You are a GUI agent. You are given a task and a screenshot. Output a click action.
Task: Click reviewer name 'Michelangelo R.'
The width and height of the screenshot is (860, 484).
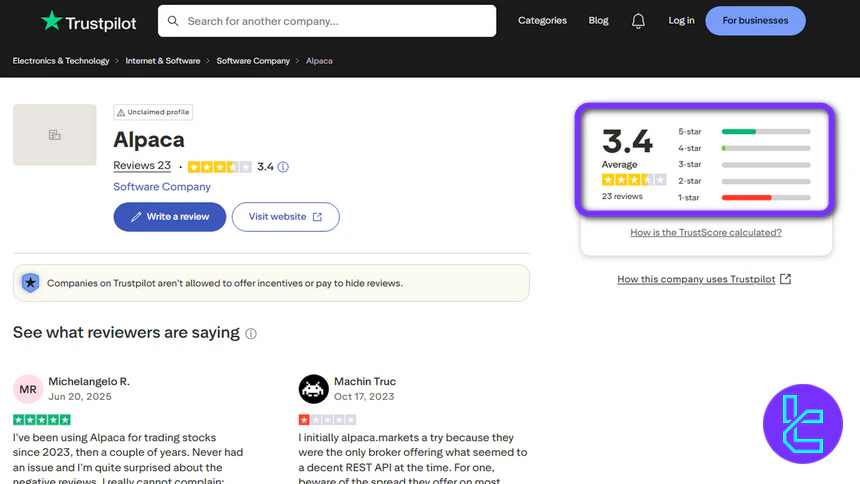pos(89,381)
